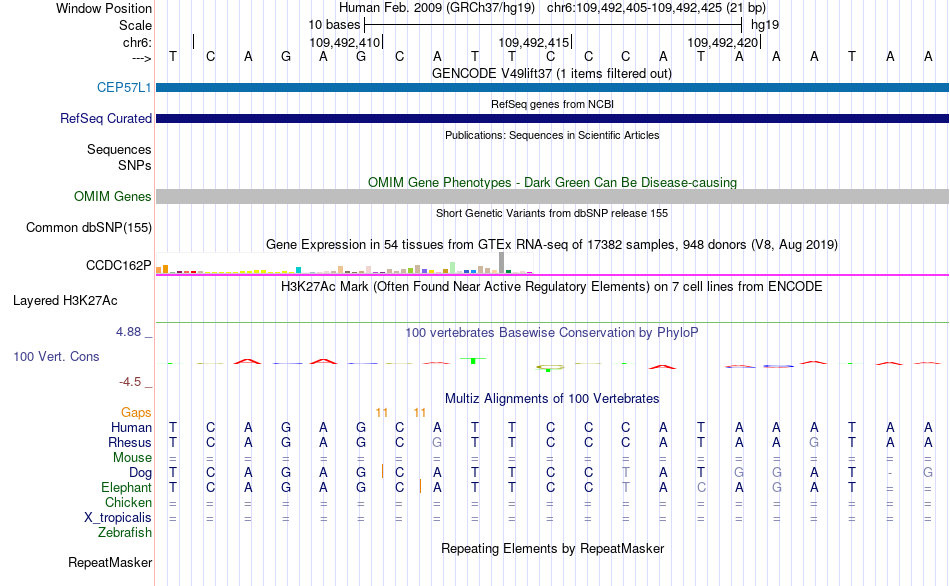Select the Dog alignment row label
Viewport: 950px width, 586px height.
140,473
